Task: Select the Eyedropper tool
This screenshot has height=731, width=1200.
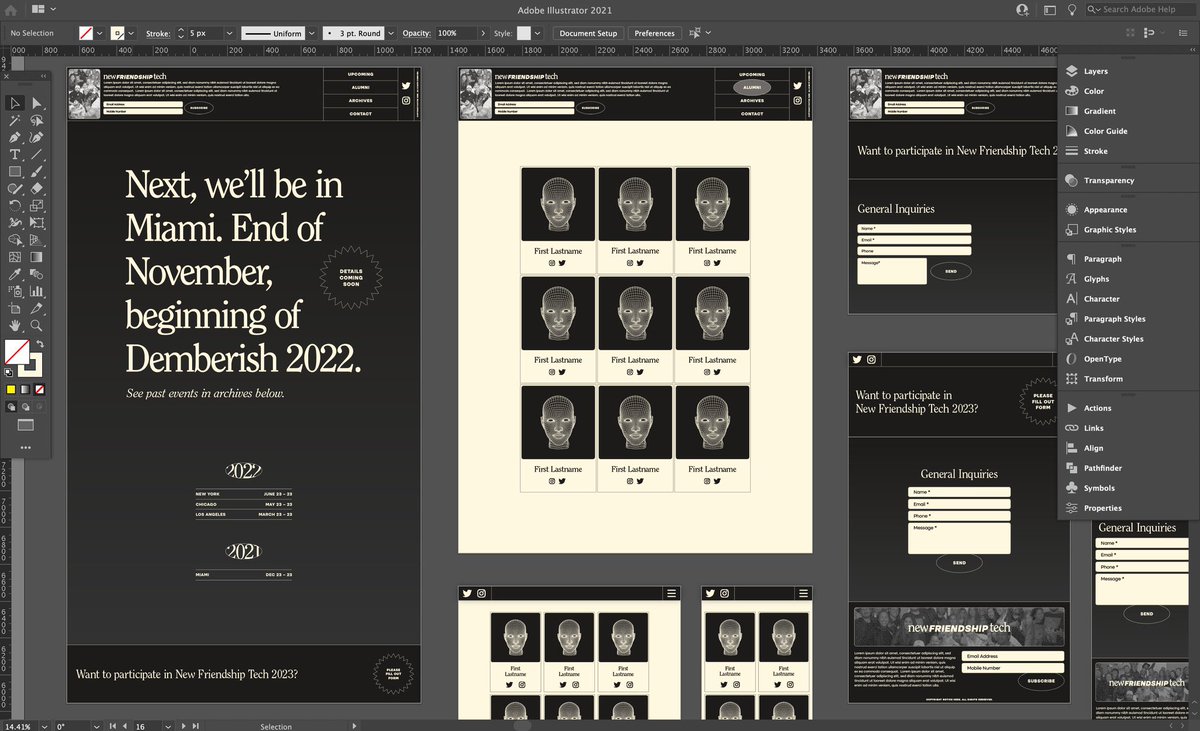Action: [x=16, y=273]
